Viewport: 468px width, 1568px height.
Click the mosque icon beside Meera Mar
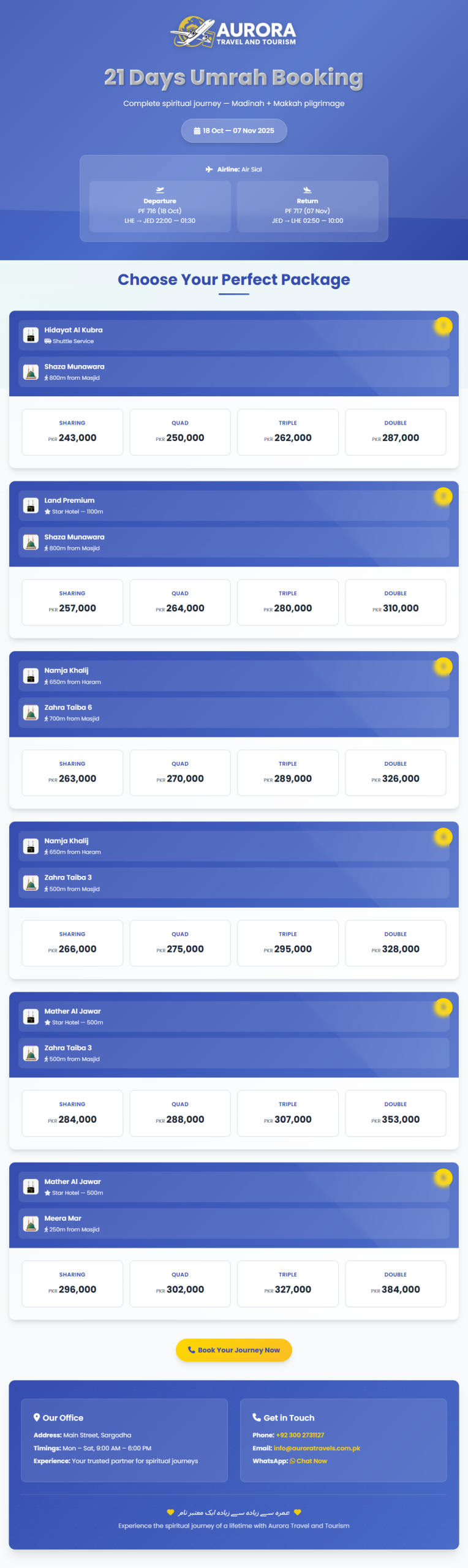[31, 1223]
